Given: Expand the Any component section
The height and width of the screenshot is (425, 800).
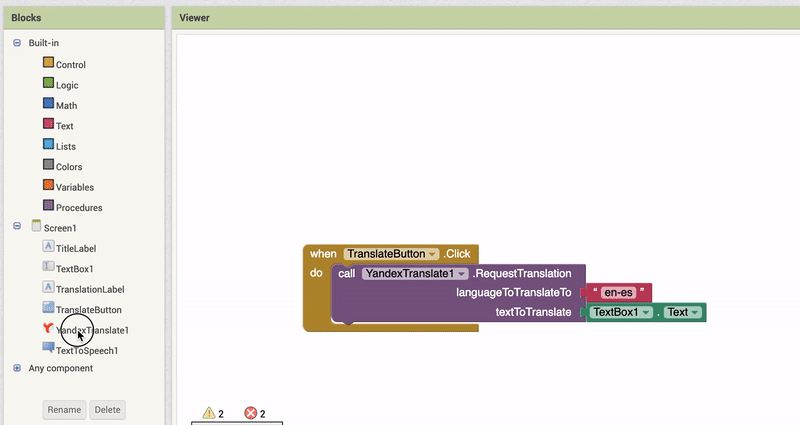Looking at the screenshot, I should click(x=17, y=368).
